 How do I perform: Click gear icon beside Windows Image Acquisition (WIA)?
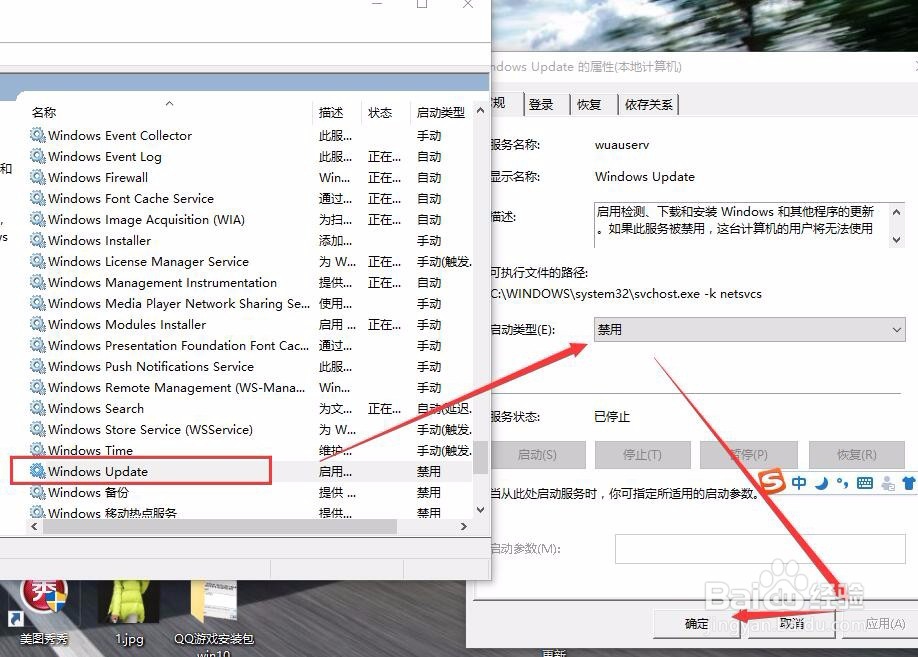click(x=38, y=219)
